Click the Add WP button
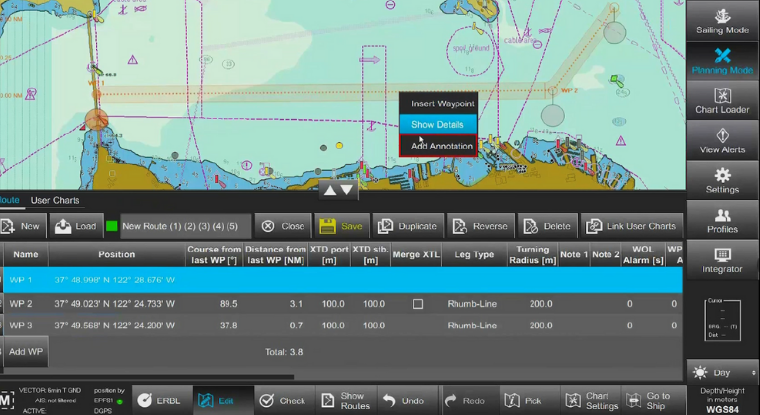760x415 pixels. (25, 351)
